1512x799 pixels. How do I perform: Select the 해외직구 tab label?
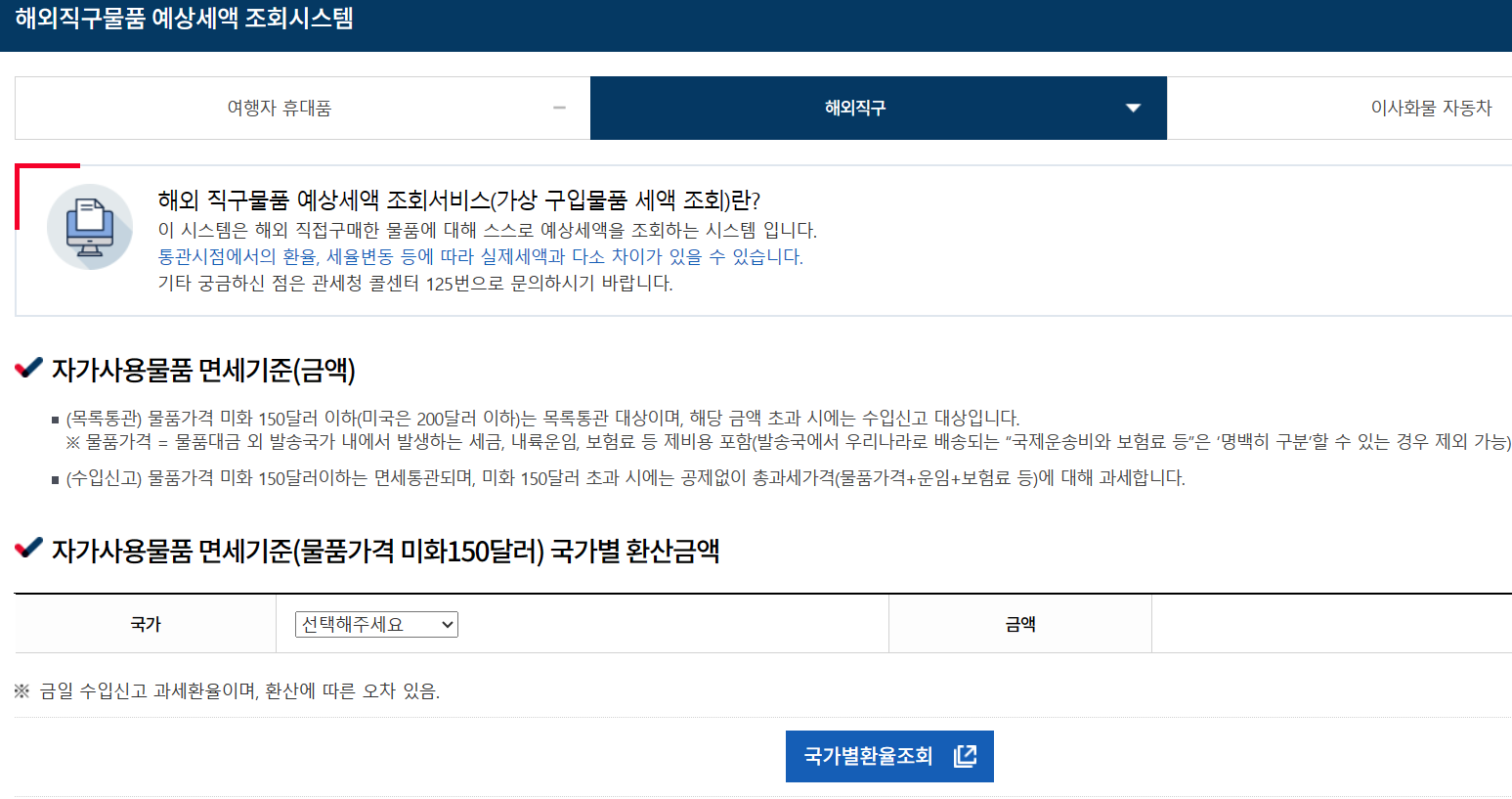(x=855, y=108)
